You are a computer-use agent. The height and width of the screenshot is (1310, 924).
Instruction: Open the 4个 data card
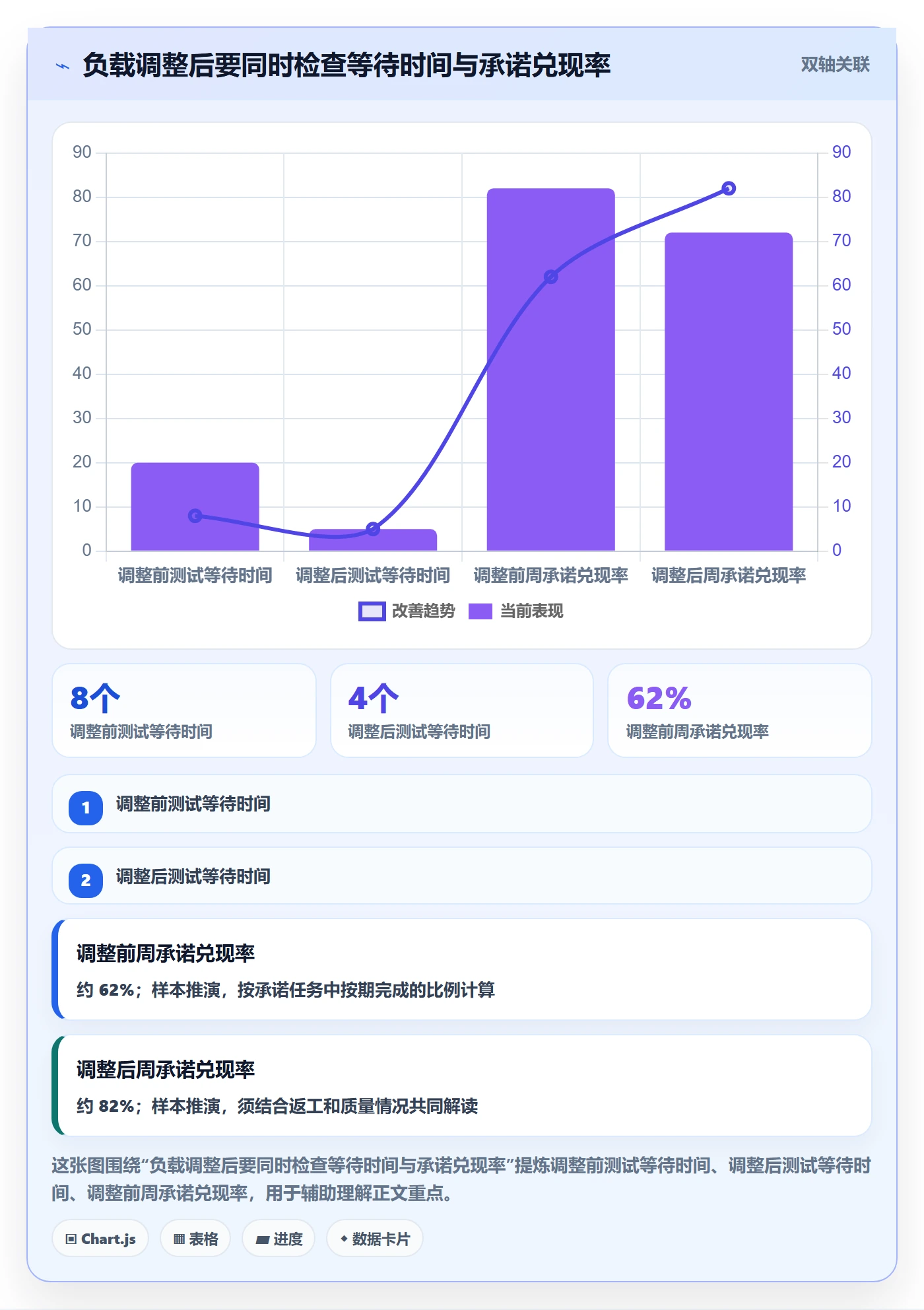tap(462, 710)
